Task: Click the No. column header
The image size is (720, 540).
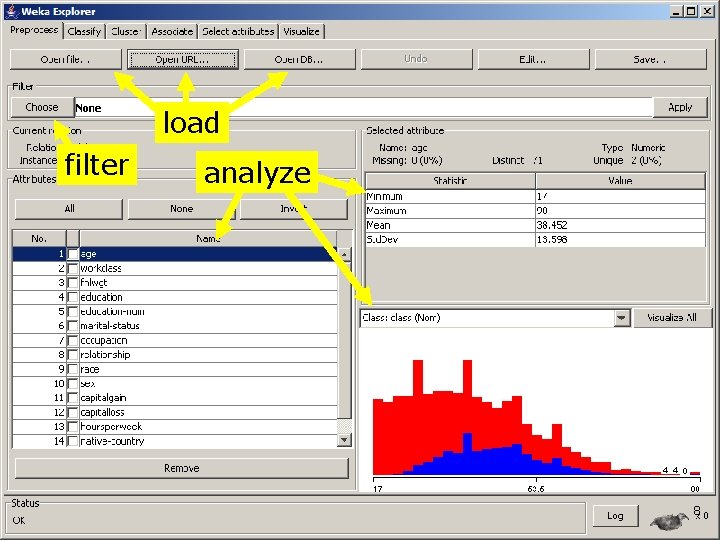Action: click(39, 238)
